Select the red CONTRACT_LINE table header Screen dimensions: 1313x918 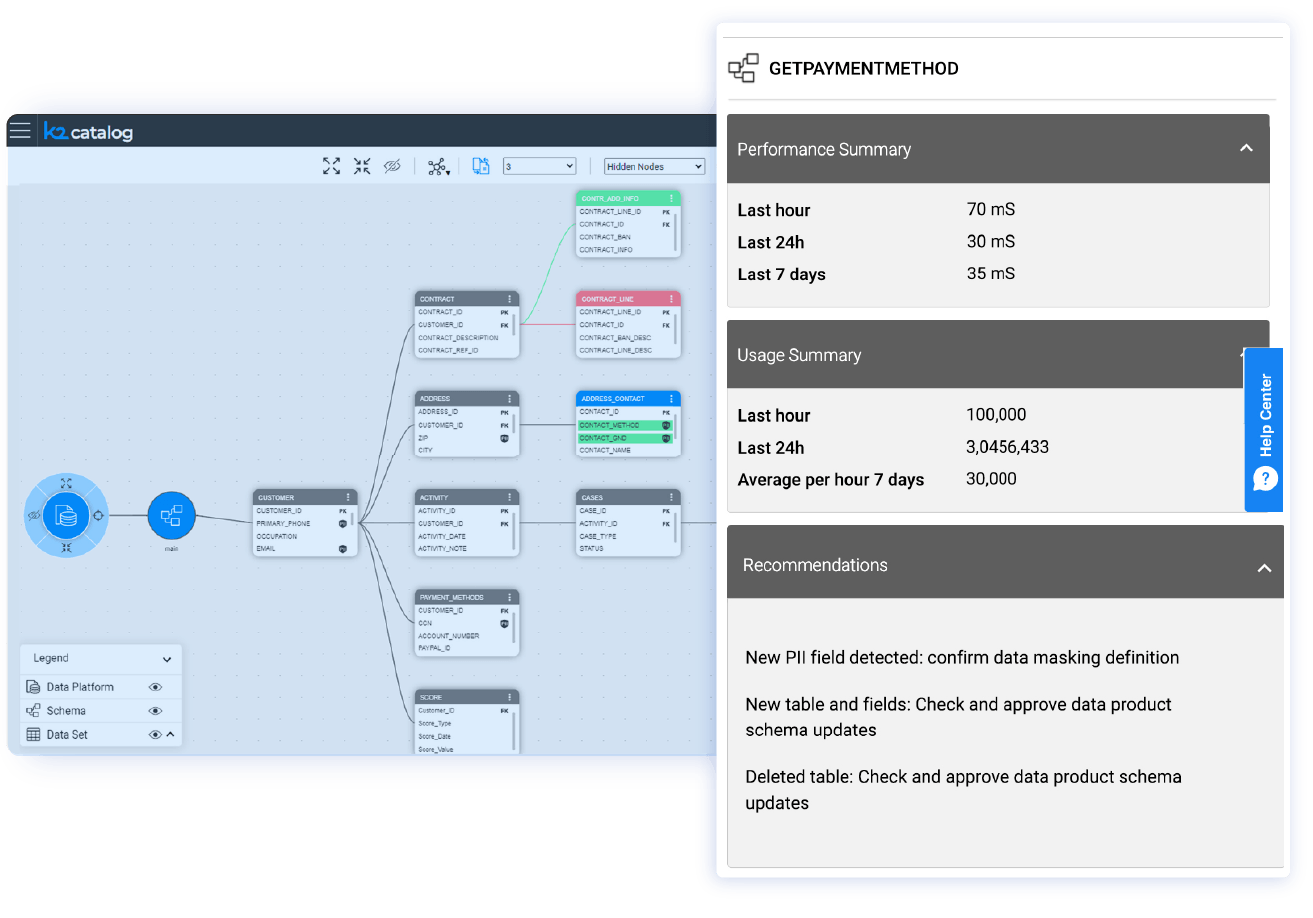click(x=628, y=299)
